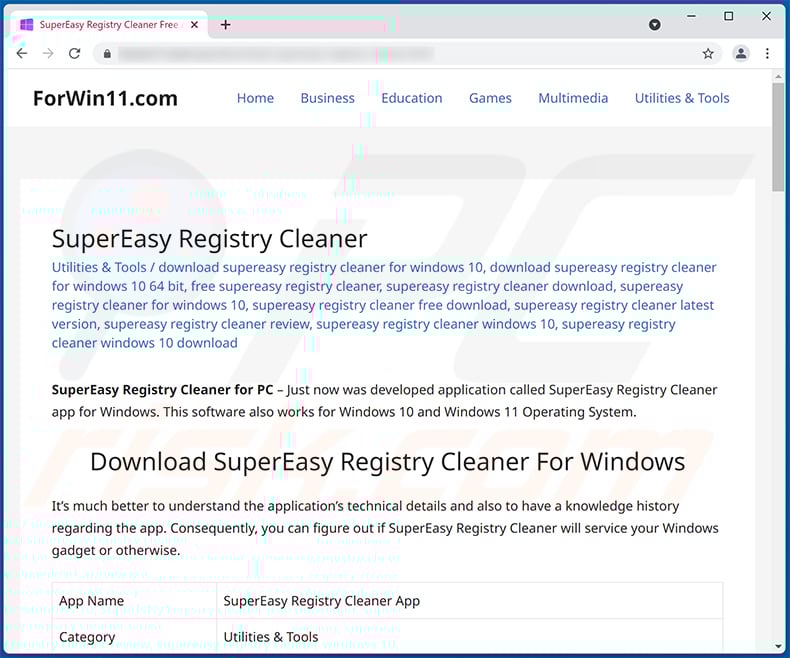Click the padlock site info icon
The height and width of the screenshot is (658, 790).
point(107,54)
